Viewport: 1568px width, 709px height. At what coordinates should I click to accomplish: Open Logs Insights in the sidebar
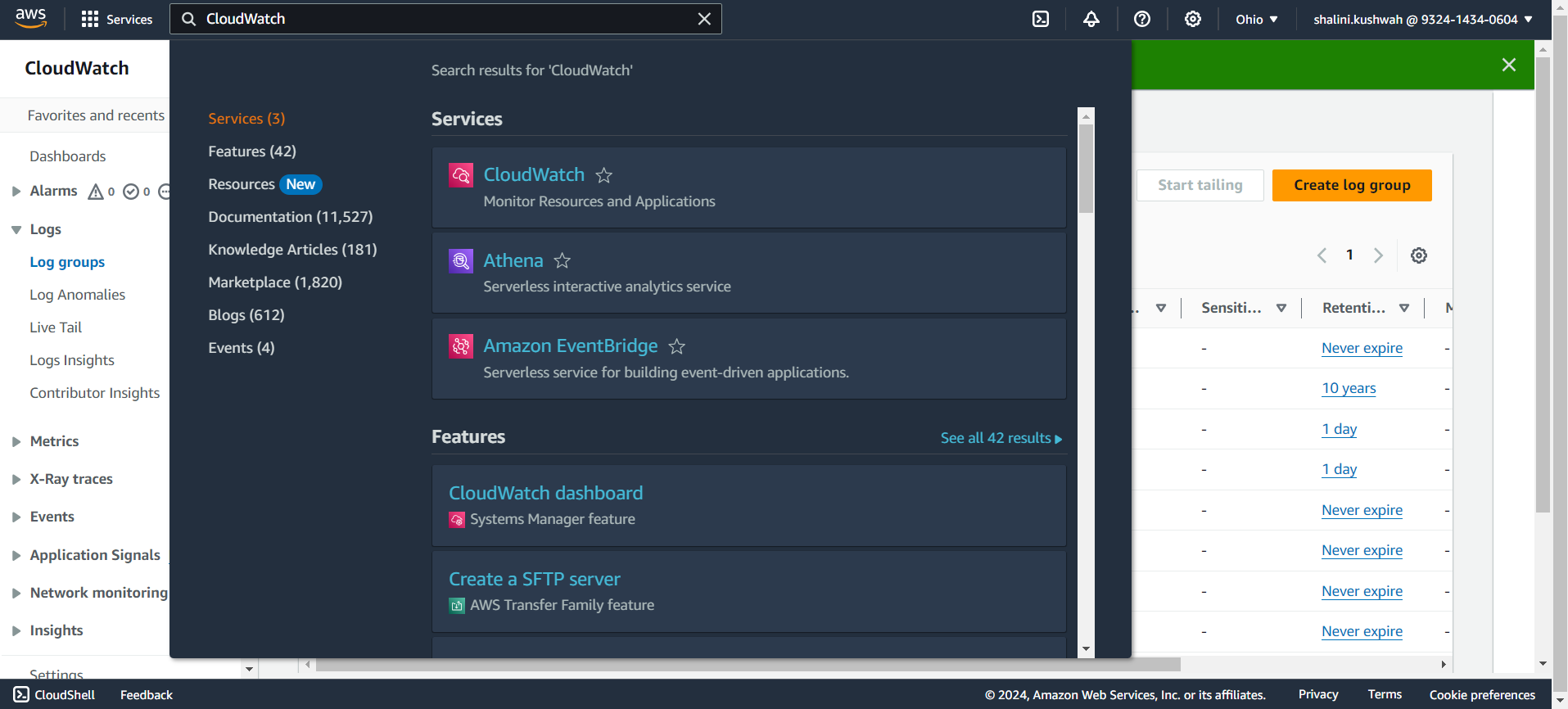[x=72, y=360]
